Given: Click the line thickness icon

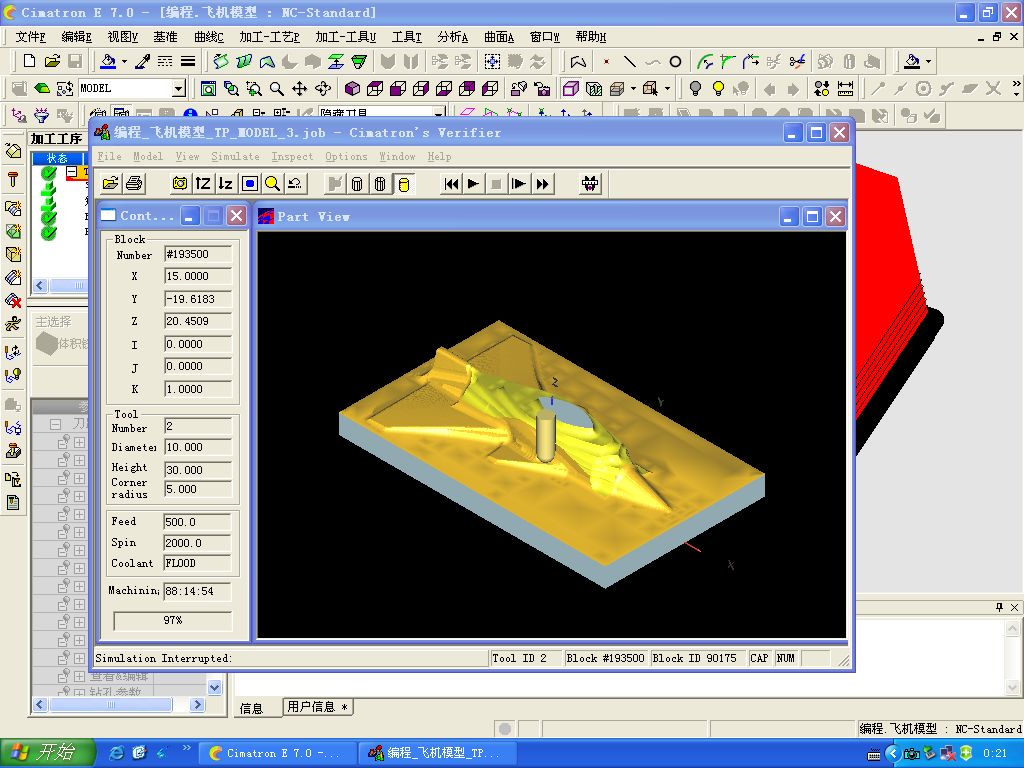Looking at the screenshot, I should 188,61.
